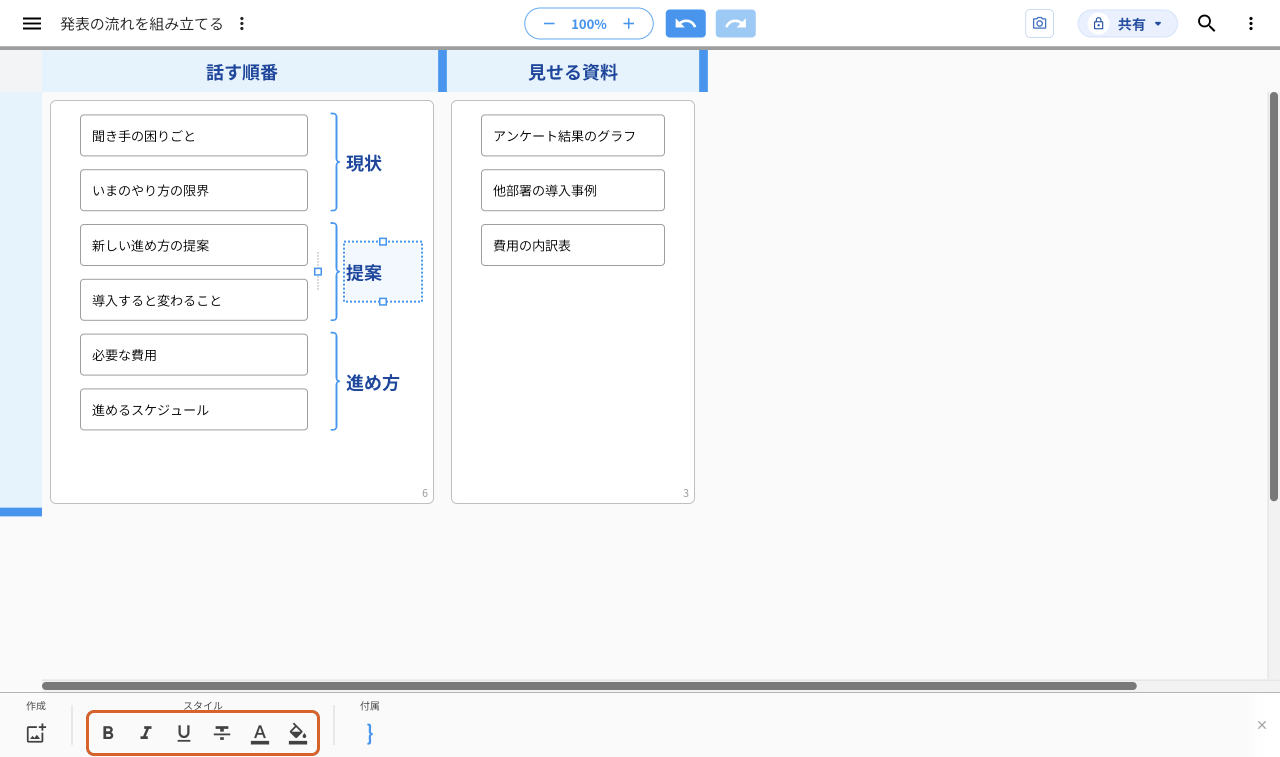The width and height of the screenshot is (1280, 757).
Task: Click the 現状 bracket label
Action: pos(364,163)
